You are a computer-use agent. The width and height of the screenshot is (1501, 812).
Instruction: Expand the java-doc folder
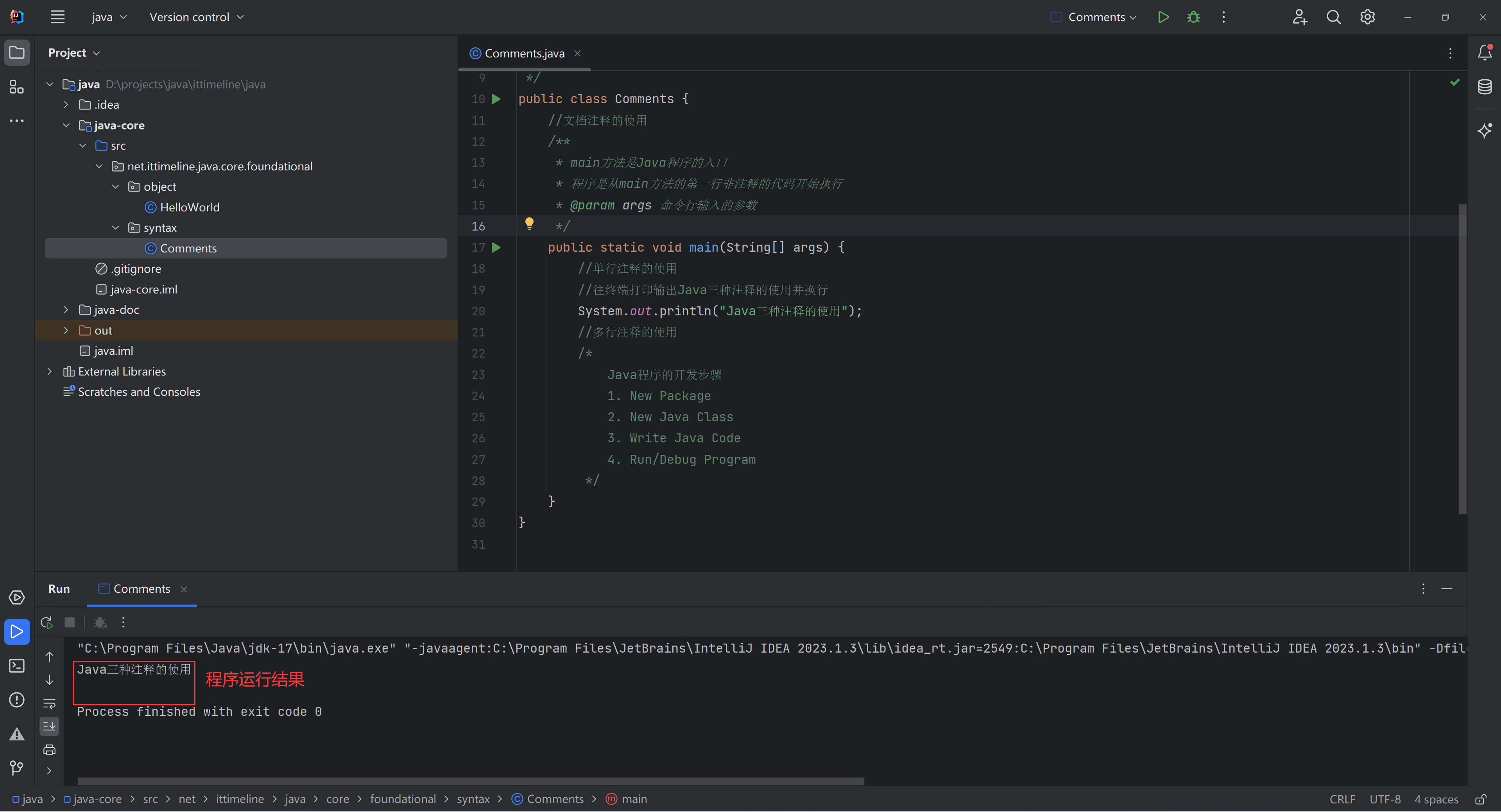(x=66, y=310)
